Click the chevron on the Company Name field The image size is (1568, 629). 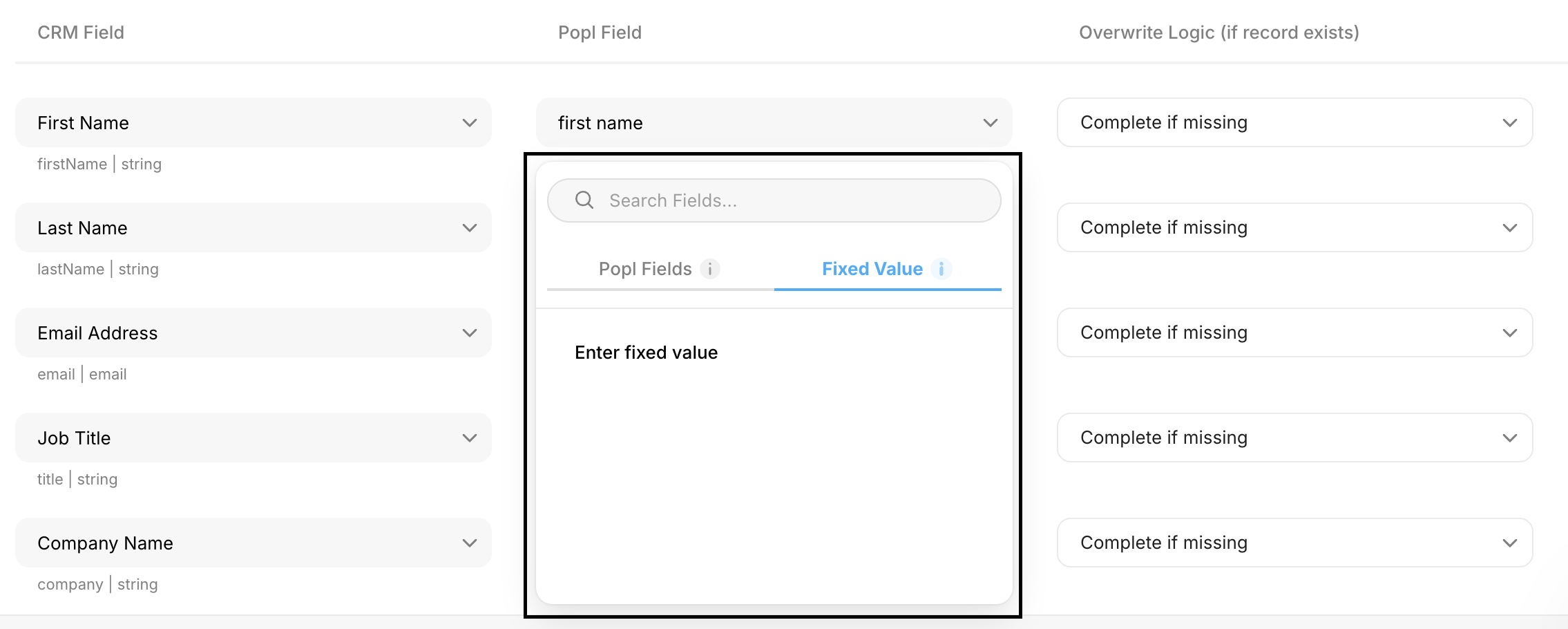(x=470, y=543)
